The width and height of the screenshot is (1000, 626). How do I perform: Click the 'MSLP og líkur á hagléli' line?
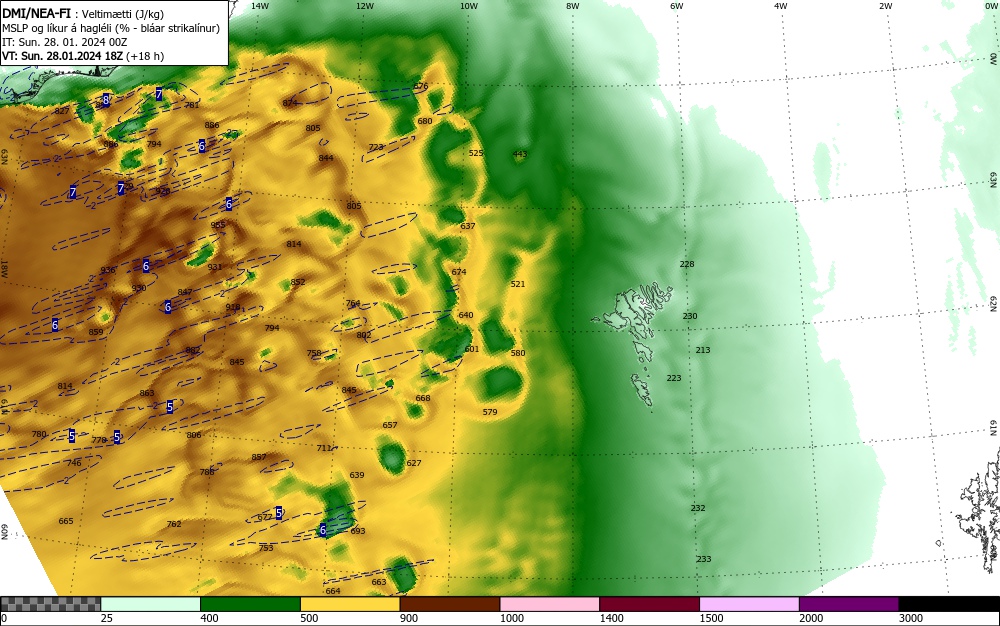point(110,28)
